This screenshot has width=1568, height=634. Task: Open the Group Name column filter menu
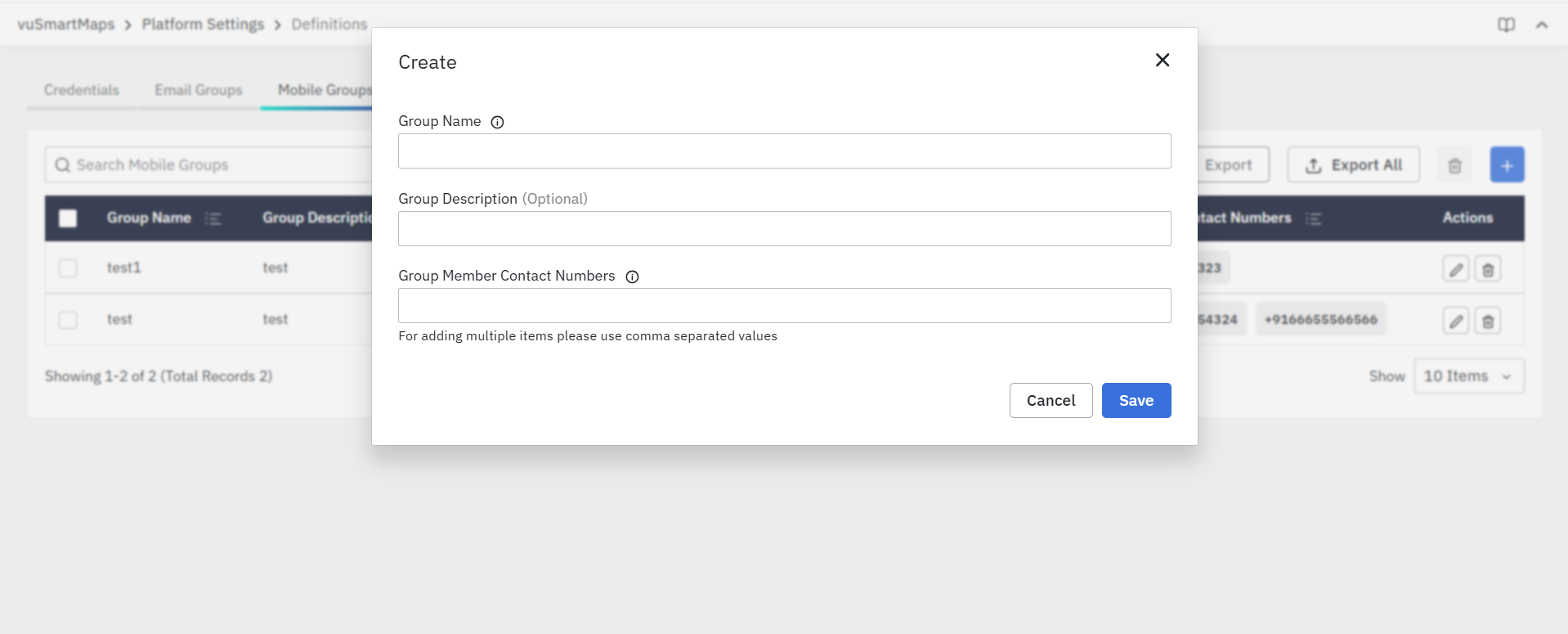pos(213,218)
